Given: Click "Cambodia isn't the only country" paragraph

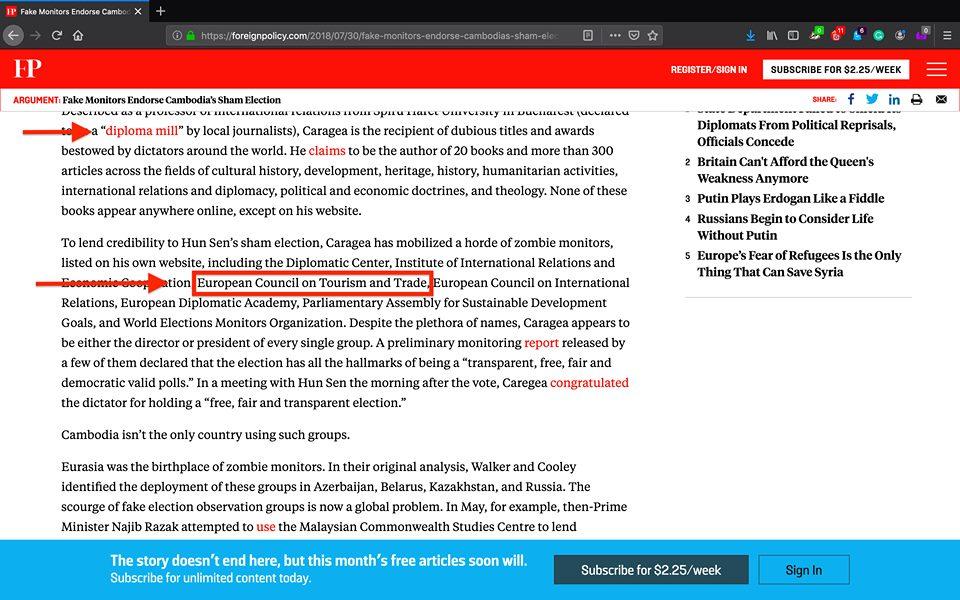Looking at the screenshot, I should coord(205,435).
